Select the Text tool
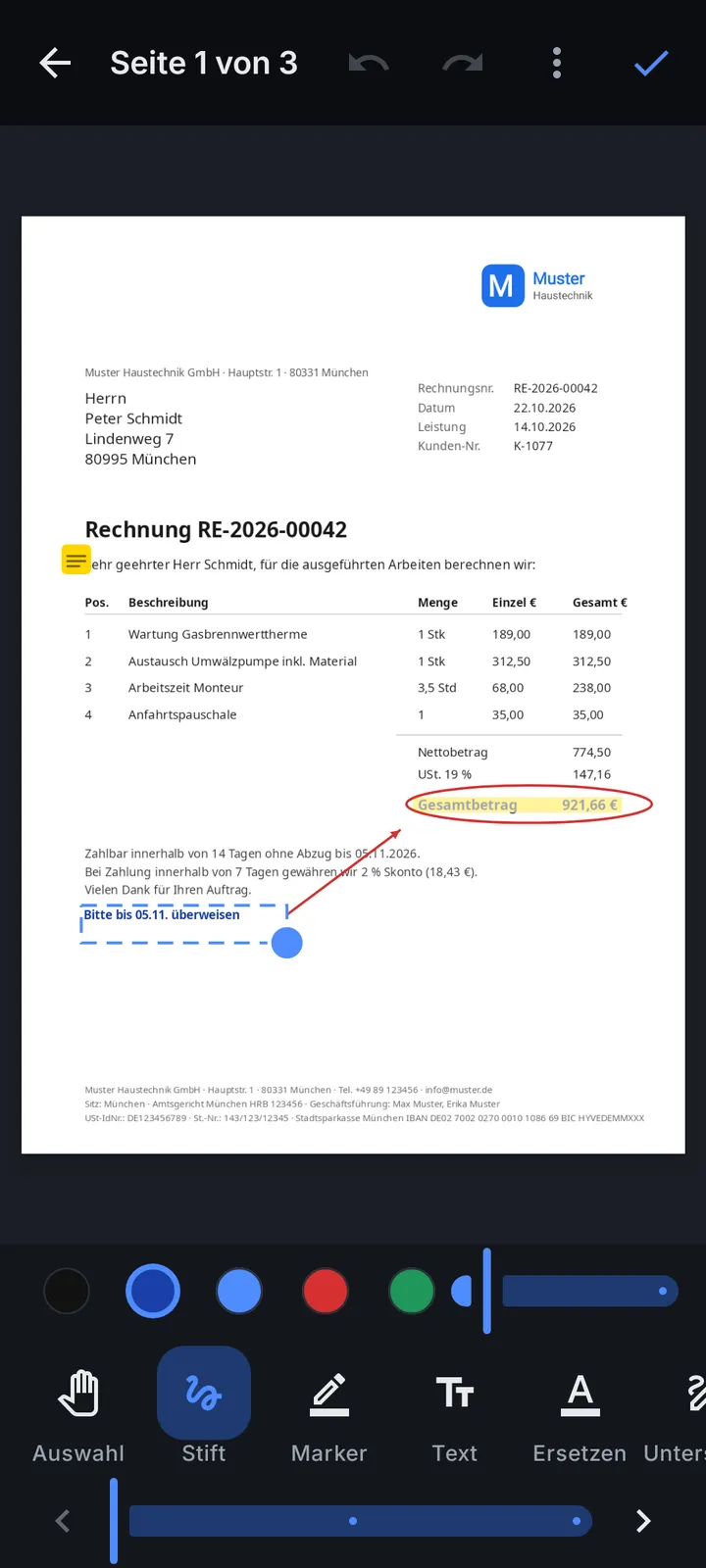This screenshot has height=1568, width=706. [455, 1408]
